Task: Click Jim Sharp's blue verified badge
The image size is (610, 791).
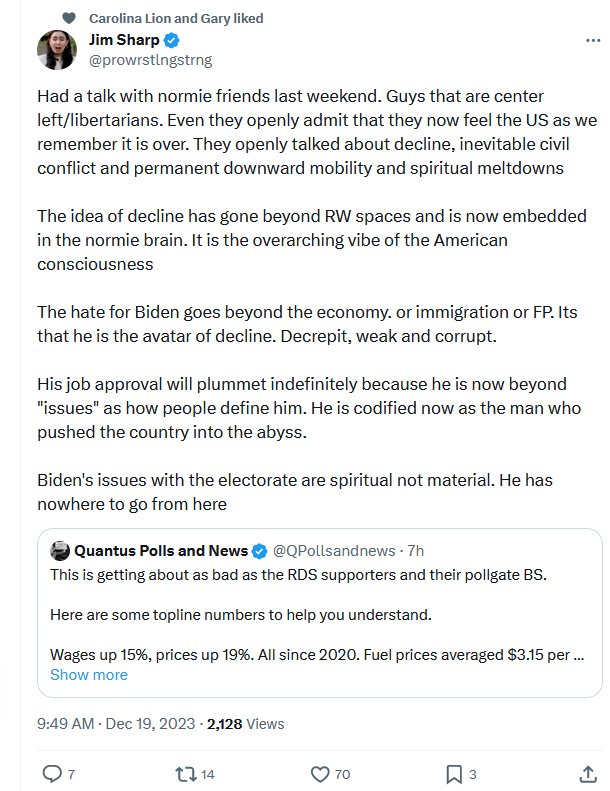Action: (172, 40)
